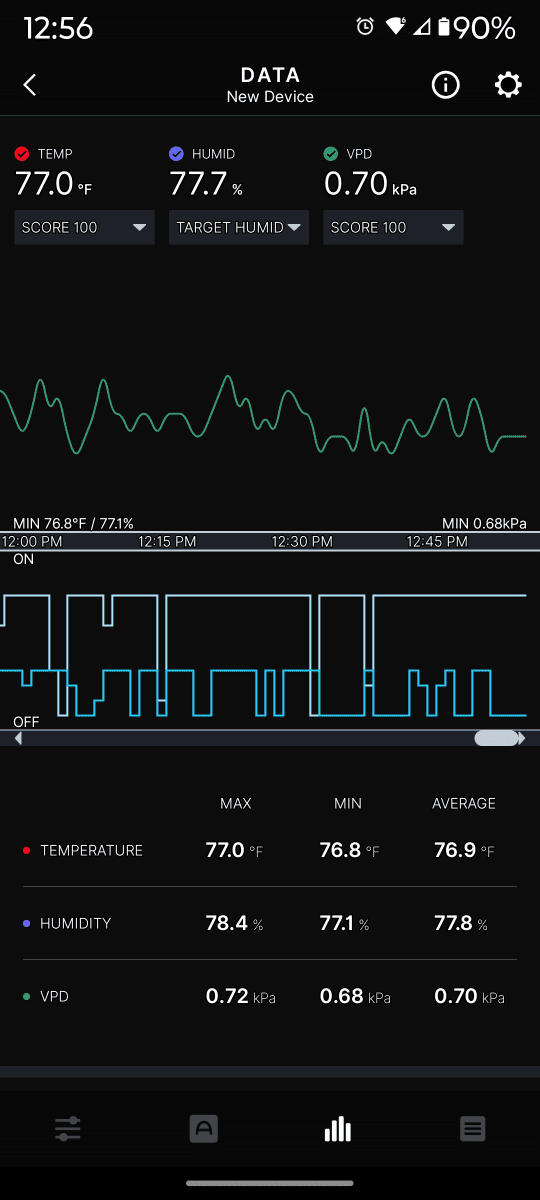Screen dimensions: 540x1200
Task: Toggle the green VPD checkmark
Action: 331,154
